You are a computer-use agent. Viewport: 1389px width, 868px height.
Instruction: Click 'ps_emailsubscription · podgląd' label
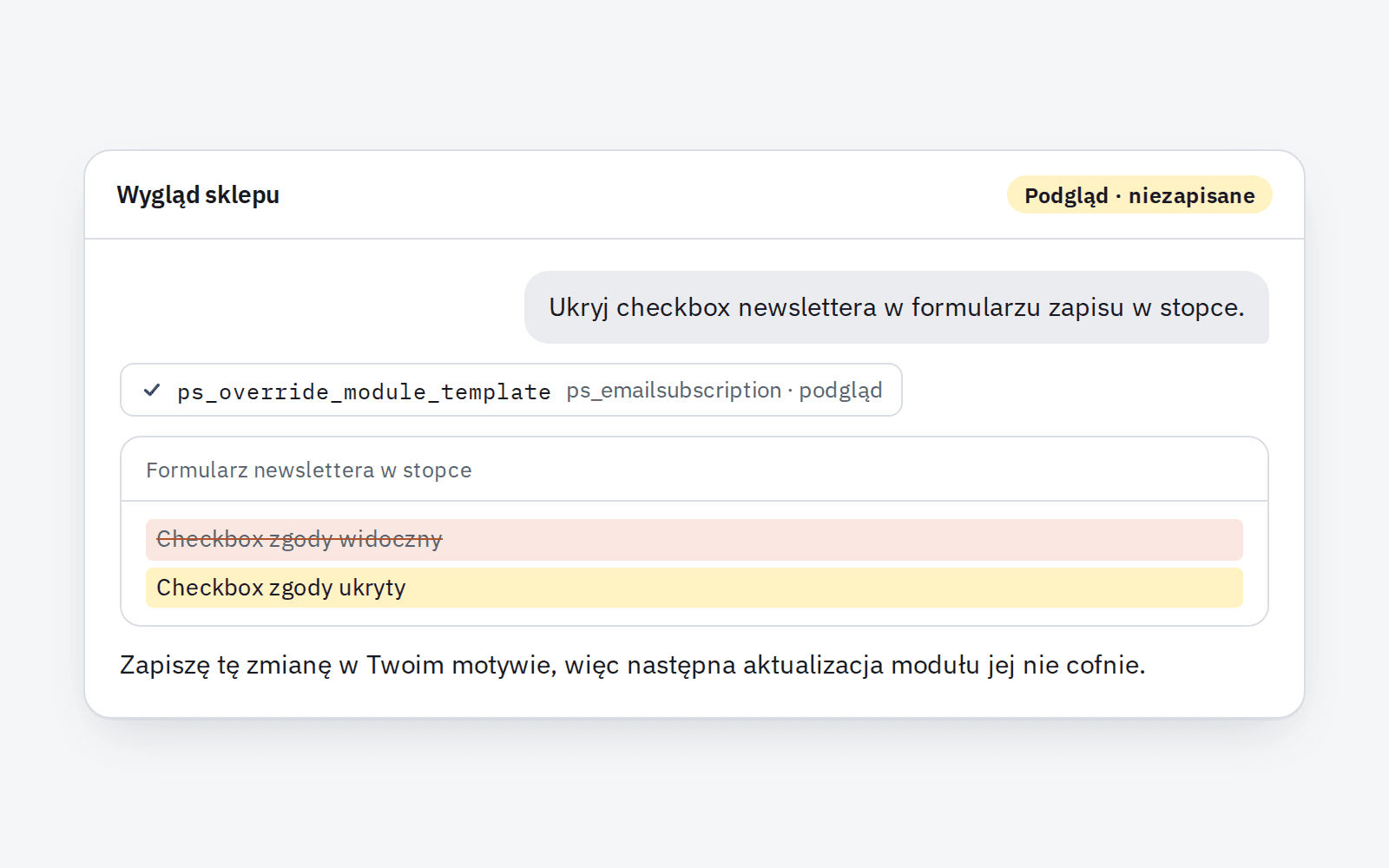click(x=724, y=391)
